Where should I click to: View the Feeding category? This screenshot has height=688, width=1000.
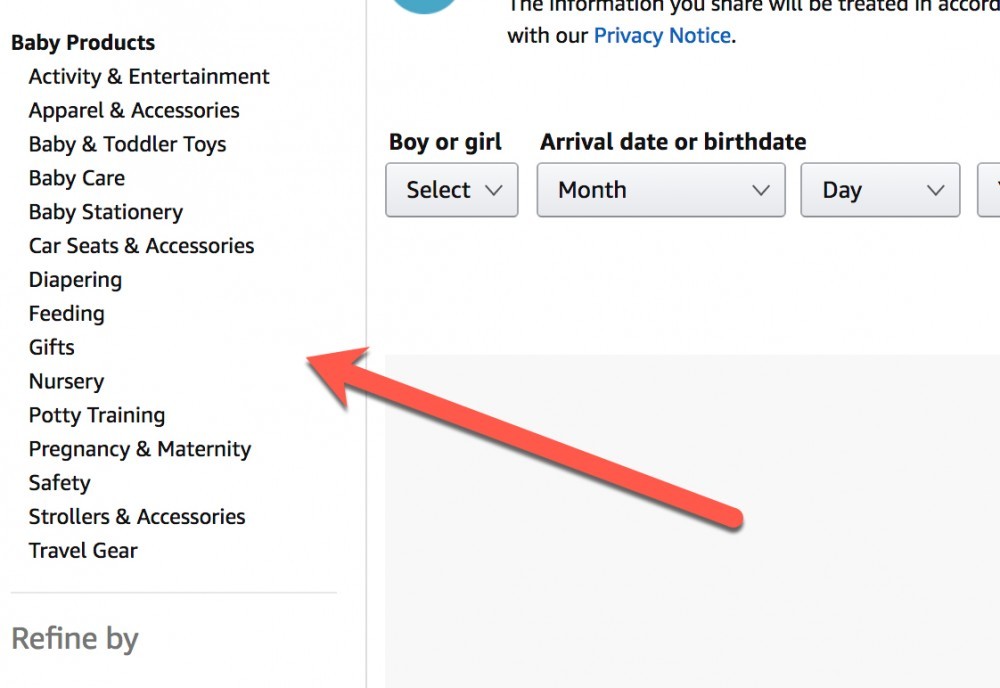tap(66, 313)
